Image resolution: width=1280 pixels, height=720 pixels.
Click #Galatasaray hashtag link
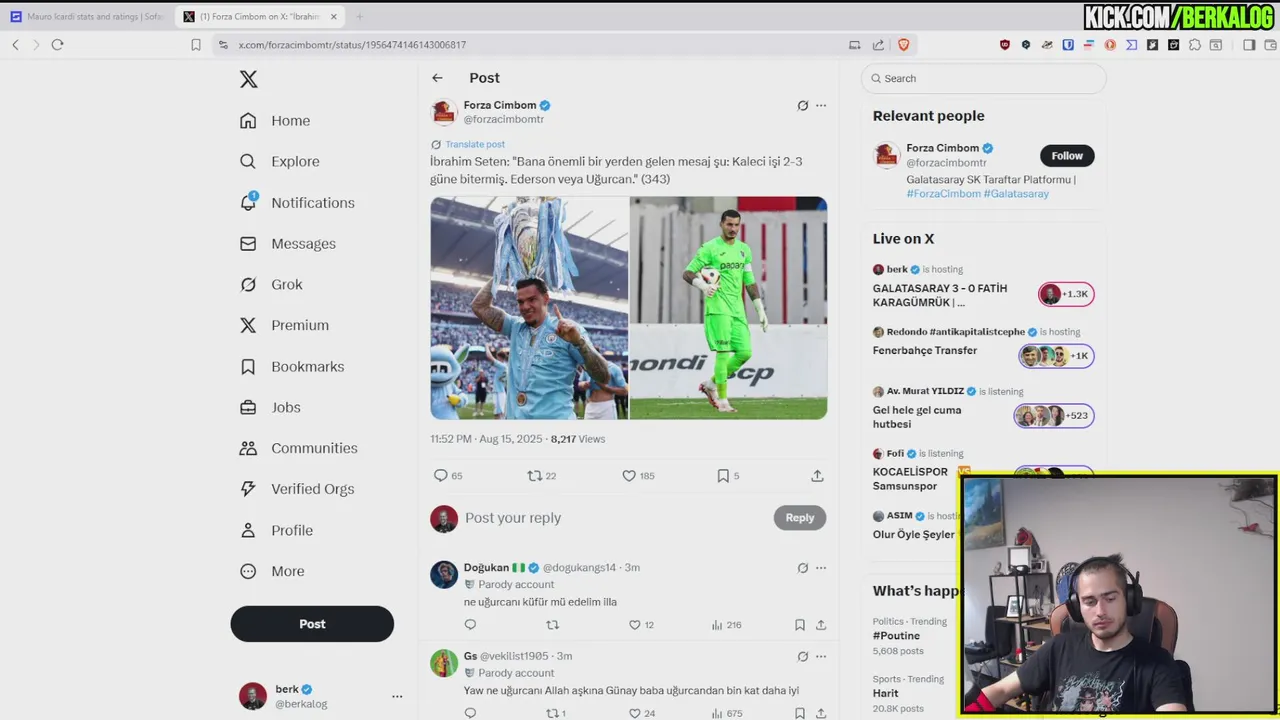[x=1016, y=194]
